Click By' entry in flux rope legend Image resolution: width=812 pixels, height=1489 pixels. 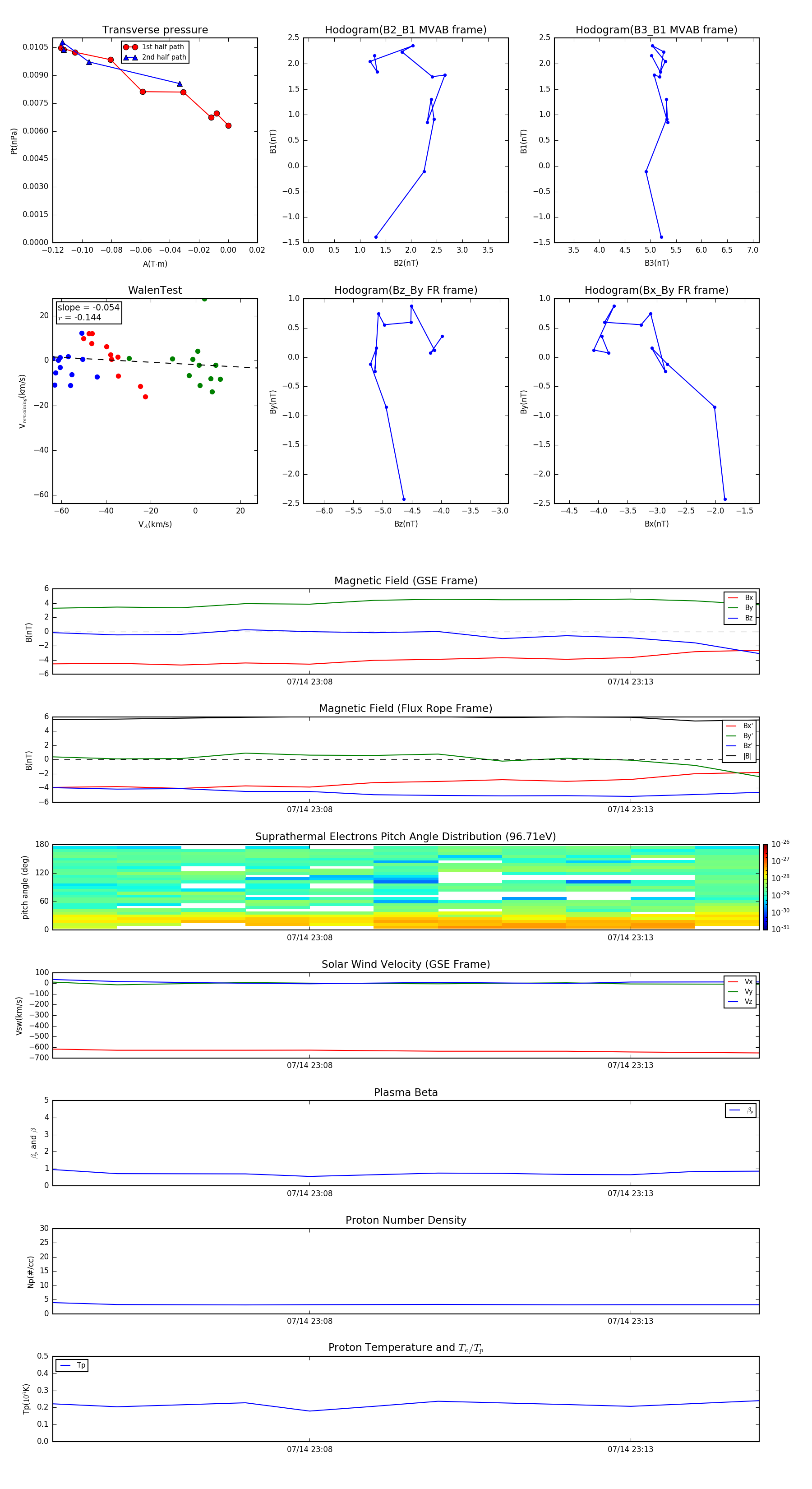tap(740, 736)
